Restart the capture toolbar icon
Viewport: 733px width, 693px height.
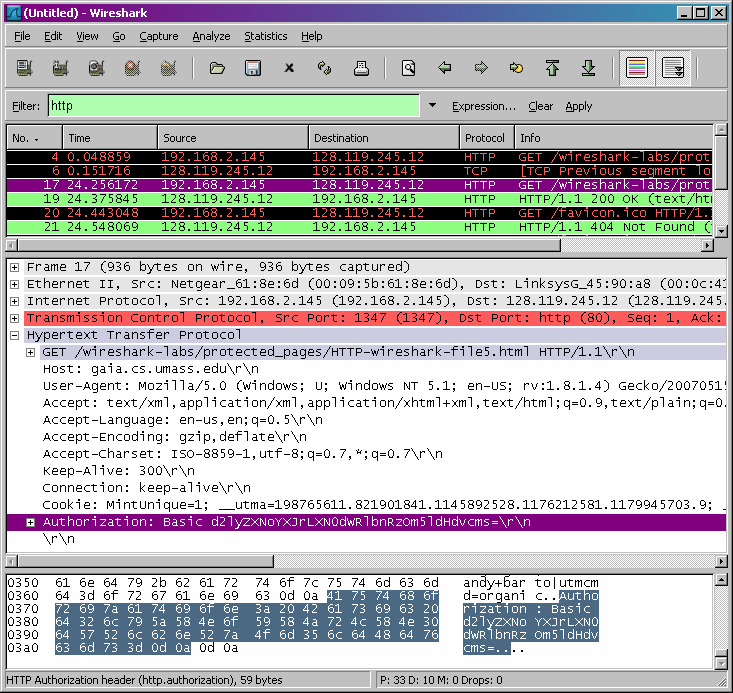tap(169, 68)
